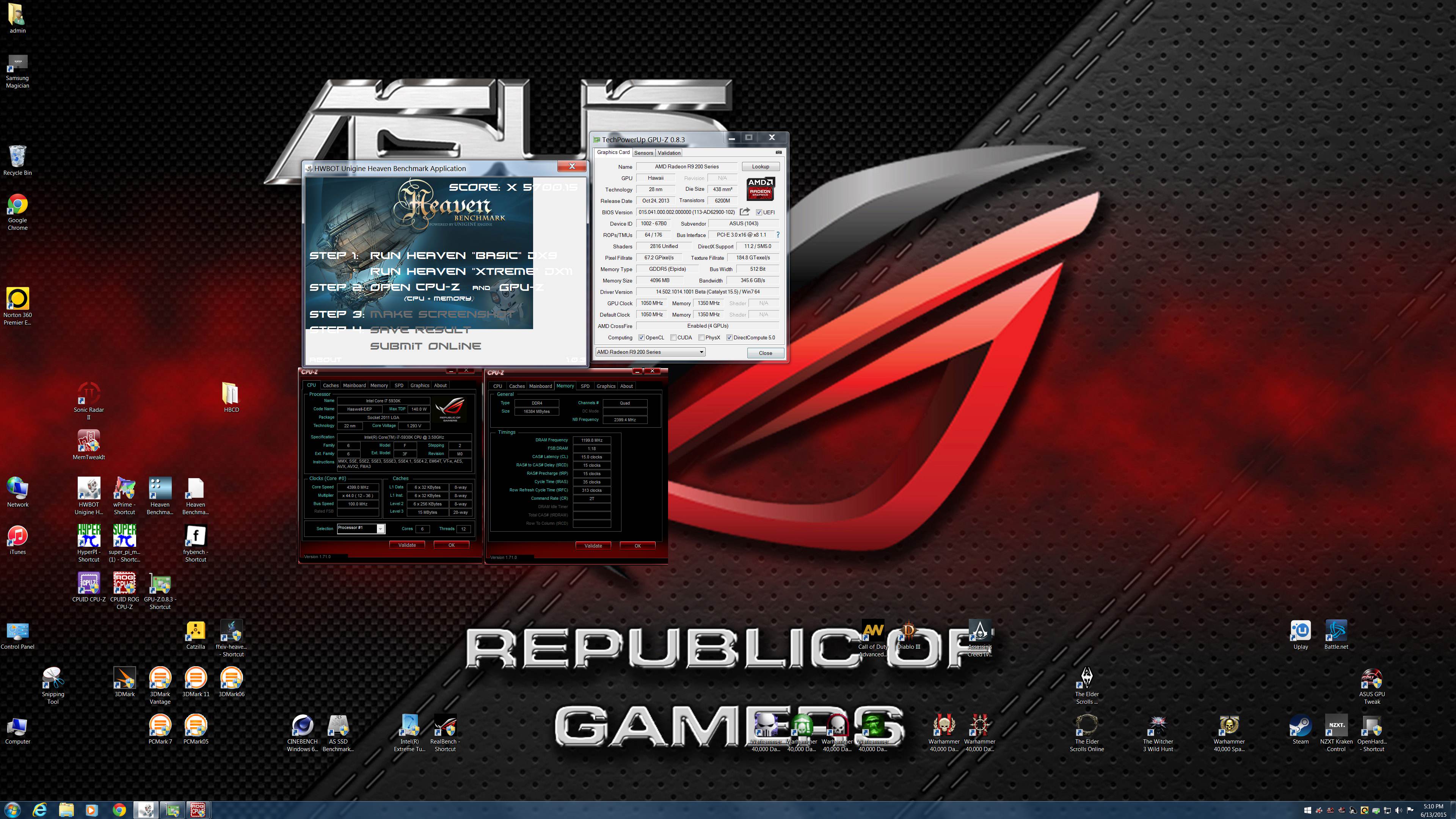Open GPU-Z.0.8.3 shortcut icon

tap(160, 591)
